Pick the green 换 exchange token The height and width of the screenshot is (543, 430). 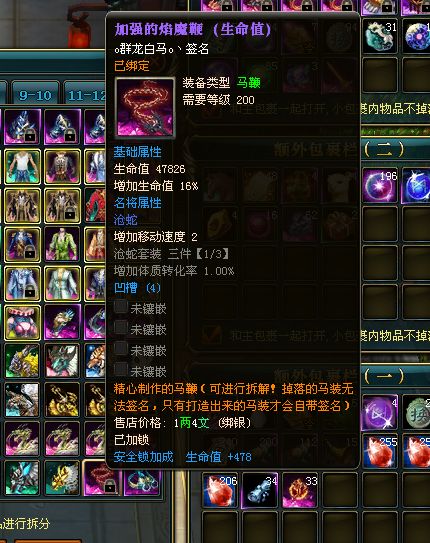pos(417,412)
